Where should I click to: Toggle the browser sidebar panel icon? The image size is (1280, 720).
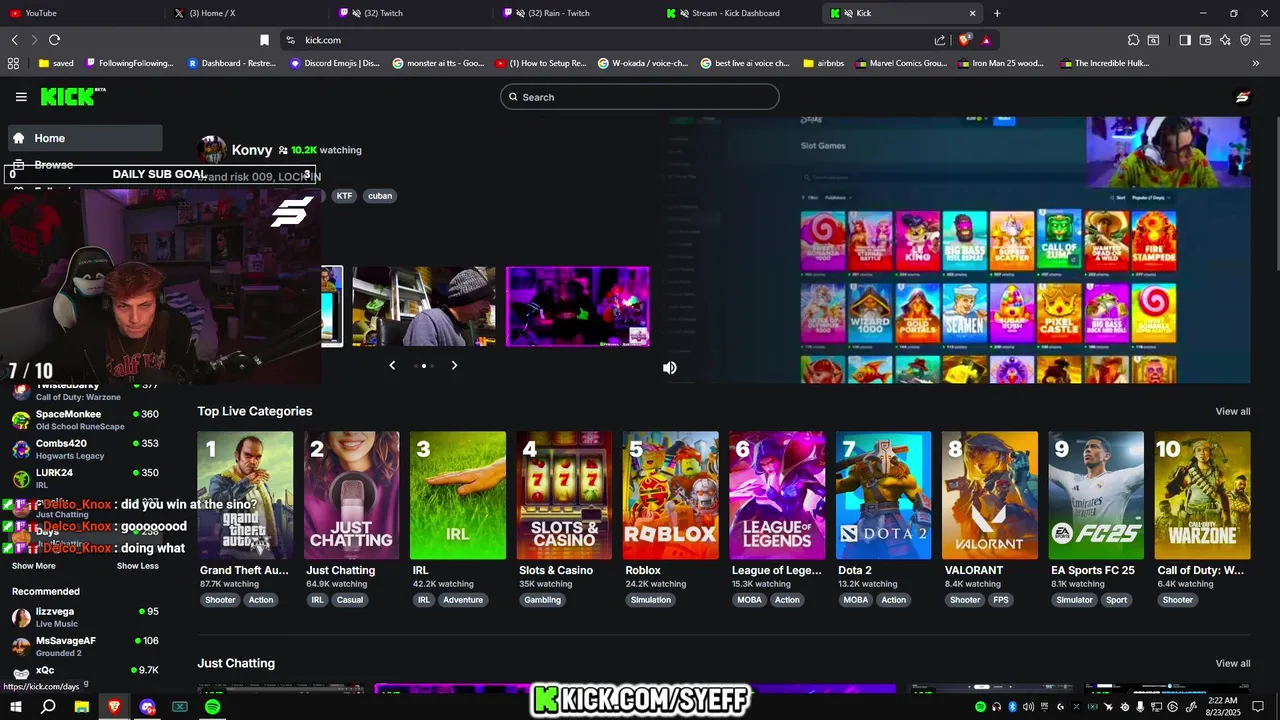1185,40
